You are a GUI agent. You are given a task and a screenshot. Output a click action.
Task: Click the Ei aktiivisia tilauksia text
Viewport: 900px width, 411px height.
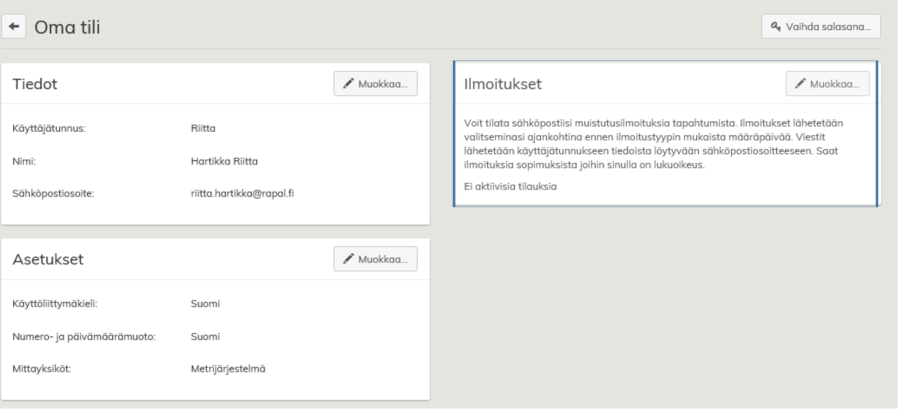[510, 186]
